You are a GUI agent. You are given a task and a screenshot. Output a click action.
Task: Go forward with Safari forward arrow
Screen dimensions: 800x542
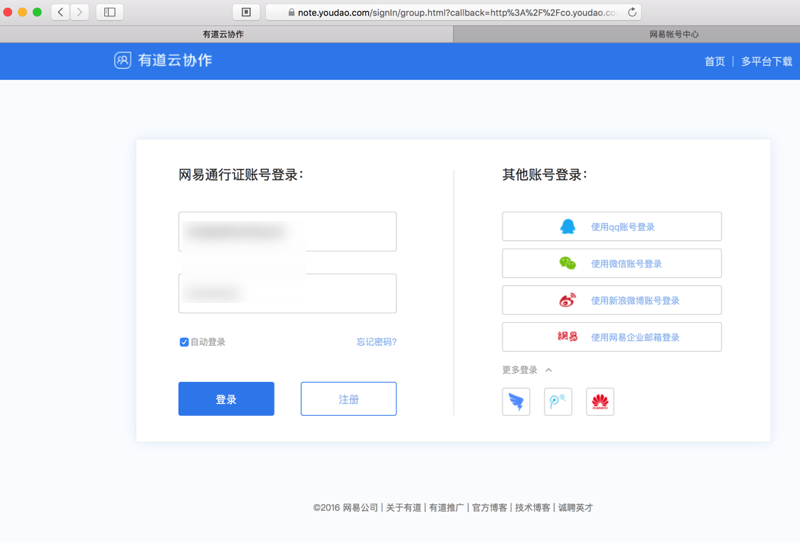click(80, 12)
